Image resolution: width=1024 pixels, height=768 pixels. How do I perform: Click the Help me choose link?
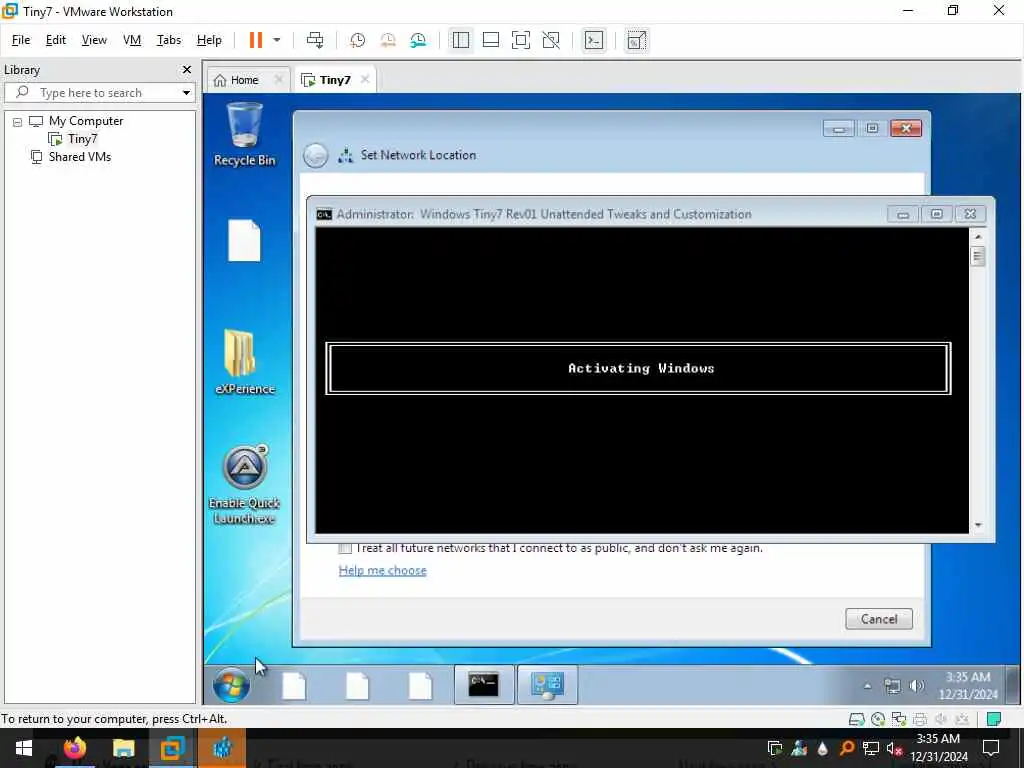point(383,570)
